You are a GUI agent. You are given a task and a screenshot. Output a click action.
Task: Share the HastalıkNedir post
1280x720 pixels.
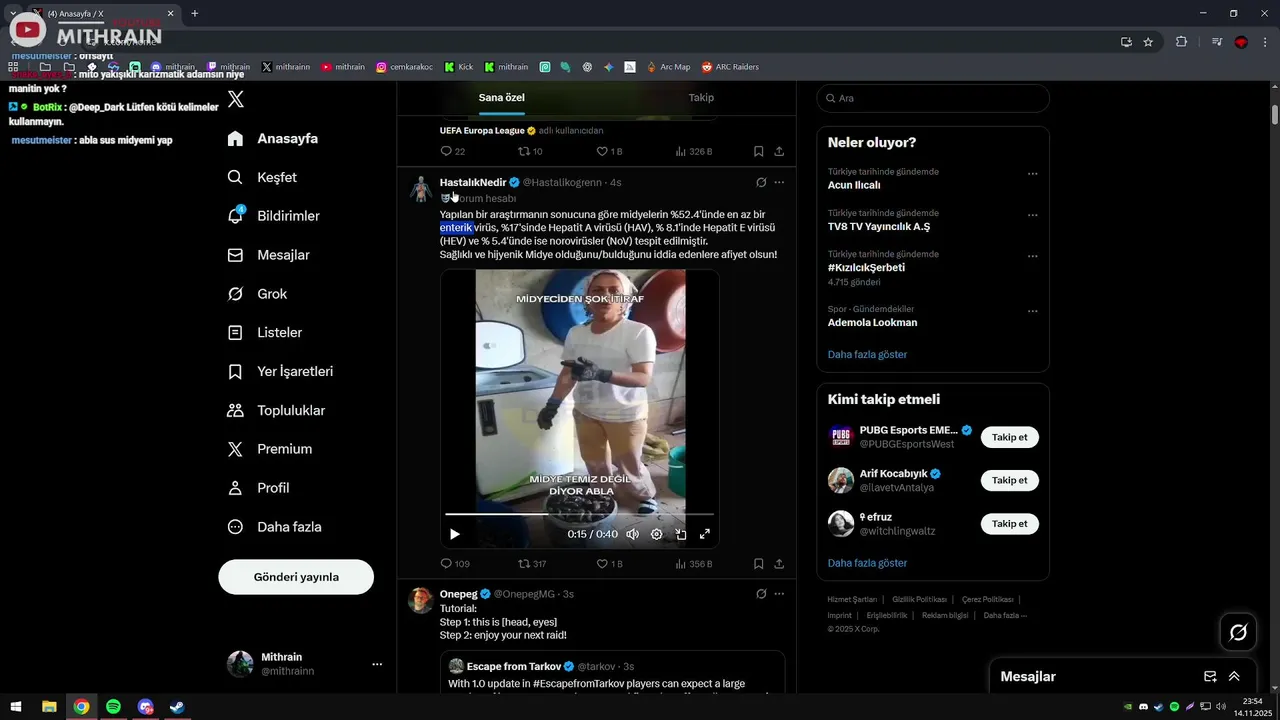(779, 564)
